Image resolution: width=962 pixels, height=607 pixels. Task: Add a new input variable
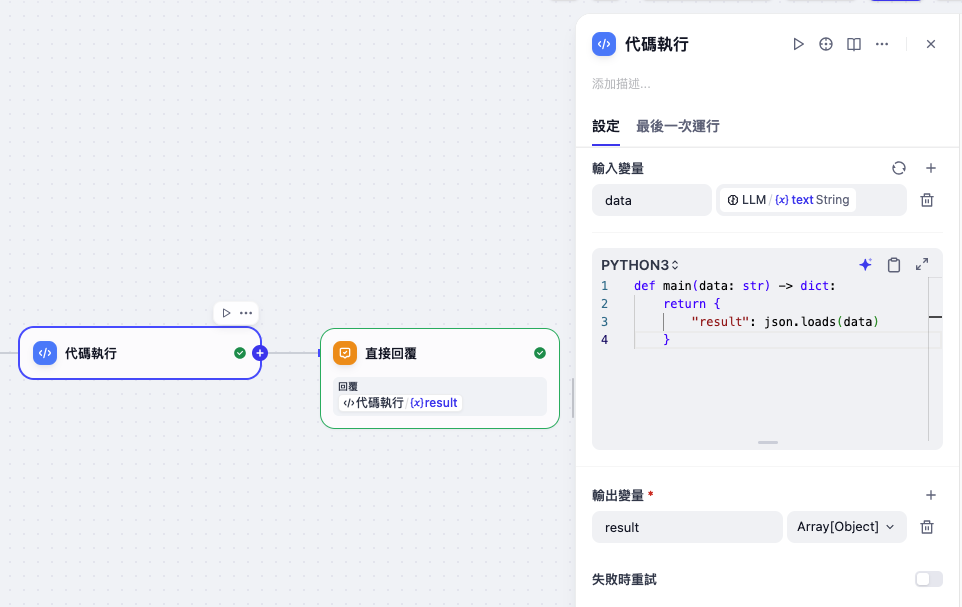coord(930,169)
